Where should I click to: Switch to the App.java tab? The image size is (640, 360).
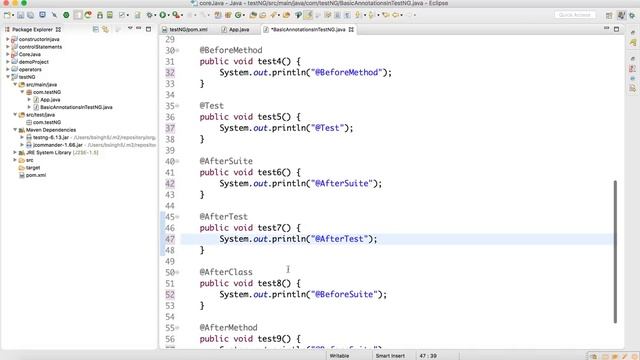pyautogui.click(x=236, y=29)
